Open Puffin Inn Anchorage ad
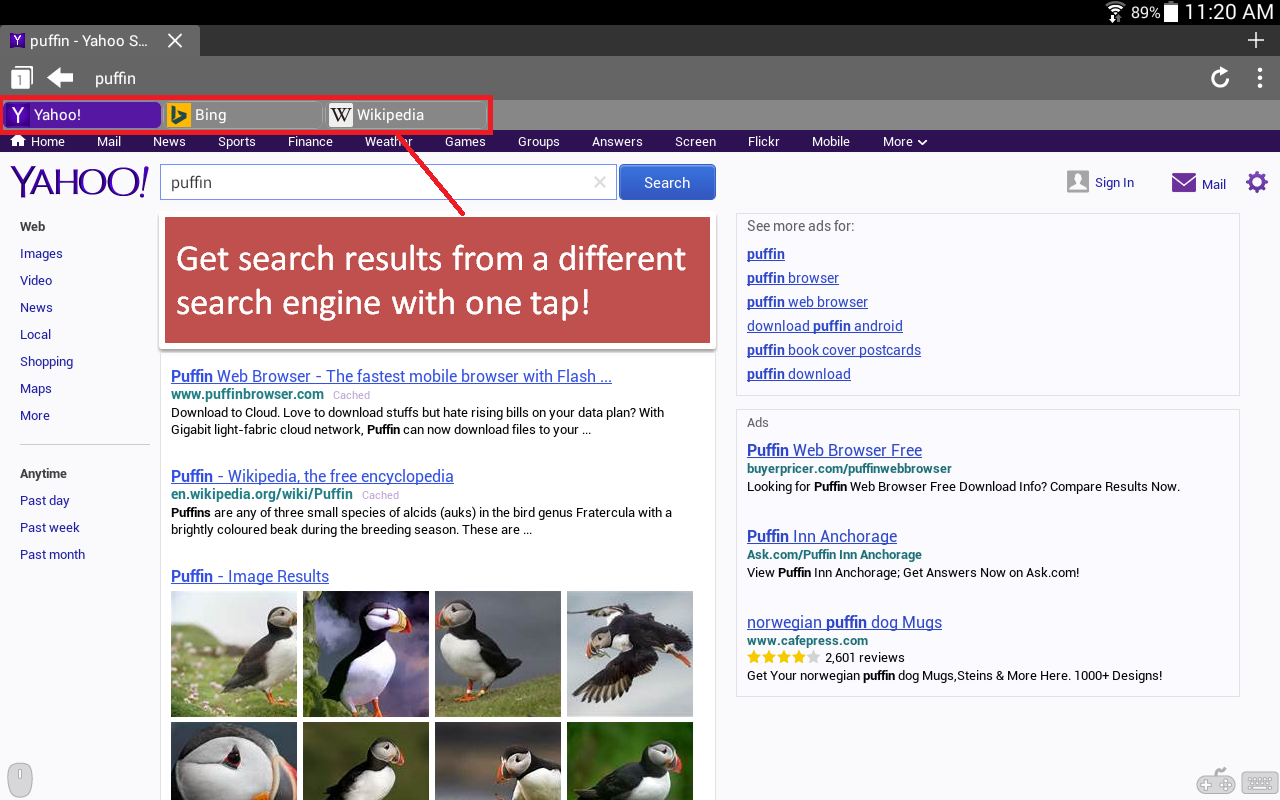Screen dimensions: 1280x800 pyautogui.click(x=822, y=537)
